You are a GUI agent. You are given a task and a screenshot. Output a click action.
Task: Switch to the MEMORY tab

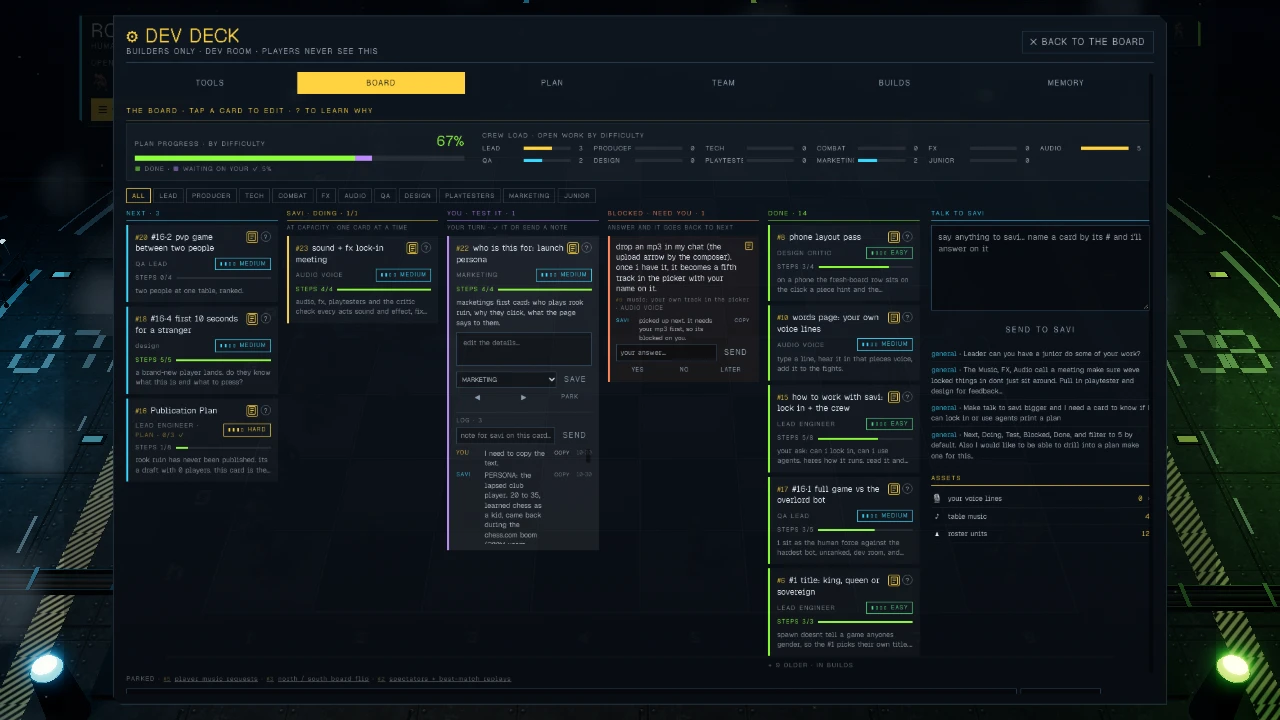(x=1065, y=83)
